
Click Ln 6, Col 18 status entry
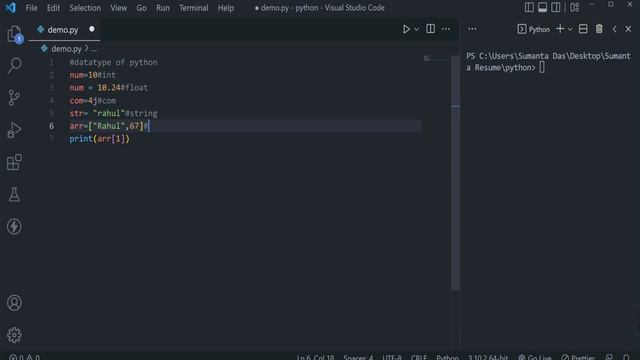(315, 357)
